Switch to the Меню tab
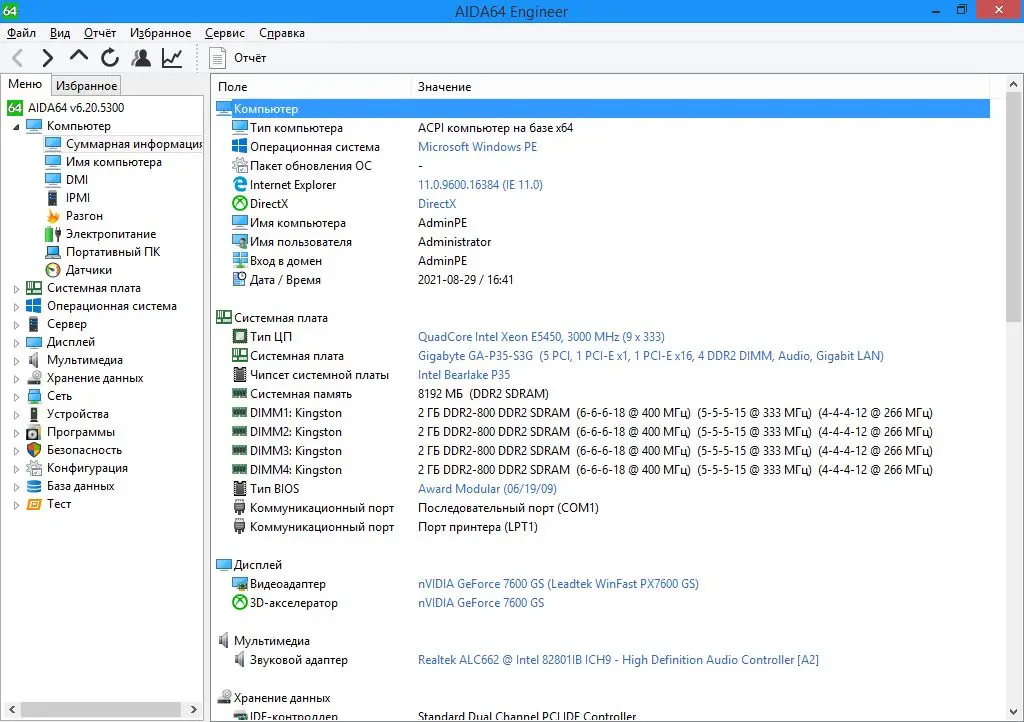The image size is (1024, 722). tap(25, 84)
